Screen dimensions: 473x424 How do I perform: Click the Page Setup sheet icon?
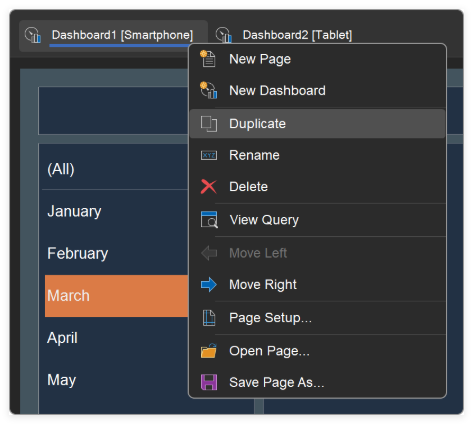209,317
